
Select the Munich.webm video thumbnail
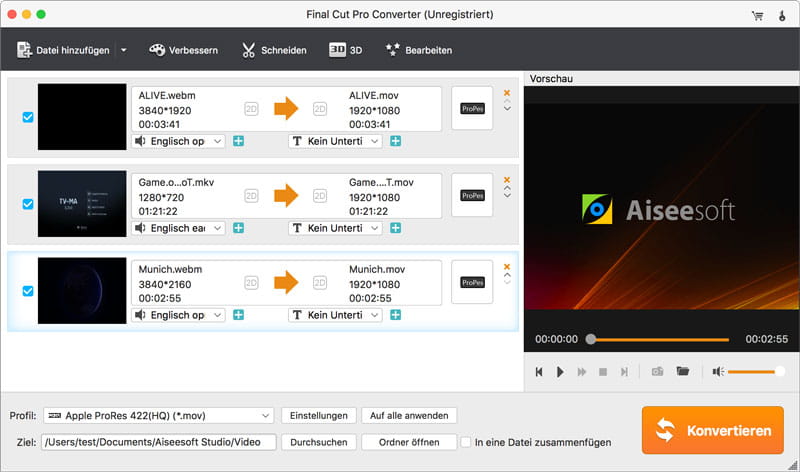click(x=82, y=290)
